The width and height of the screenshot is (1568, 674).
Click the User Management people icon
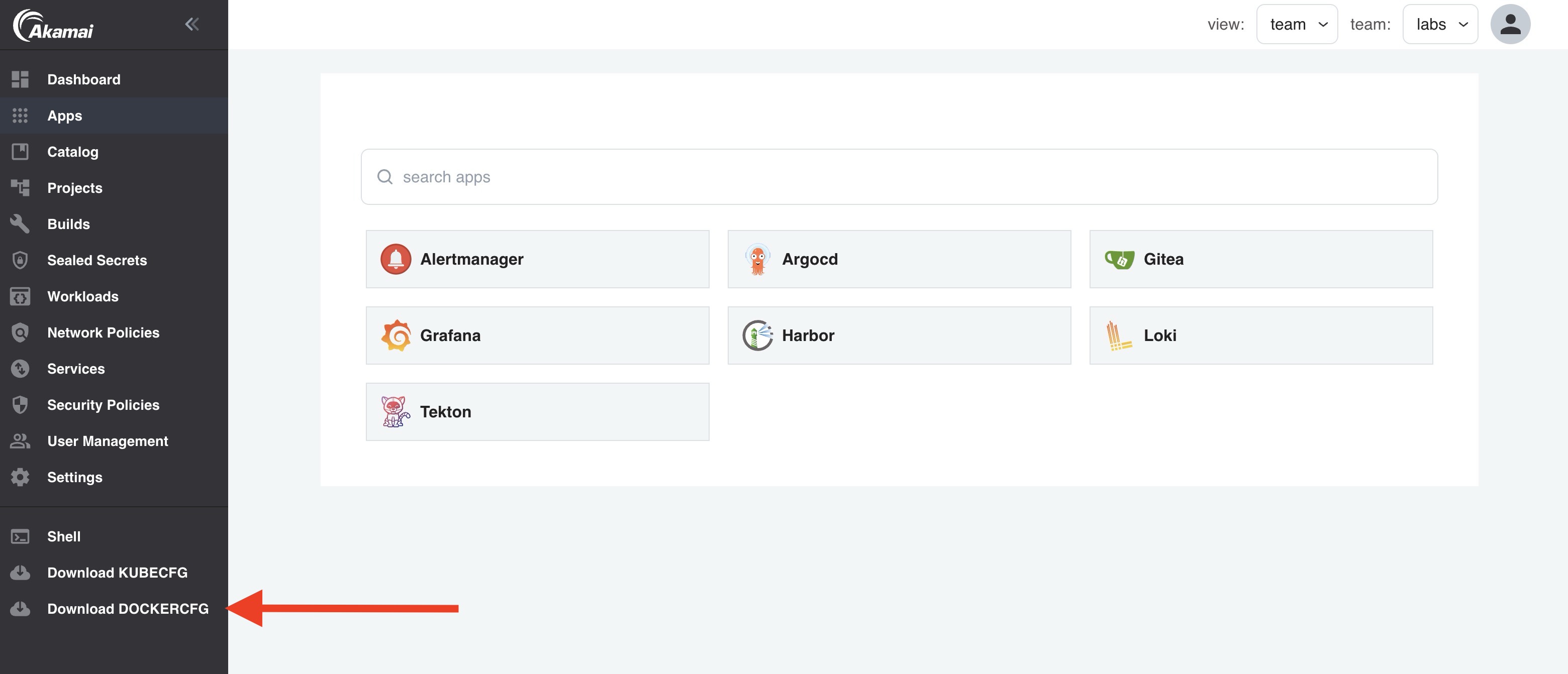[x=20, y=441]
